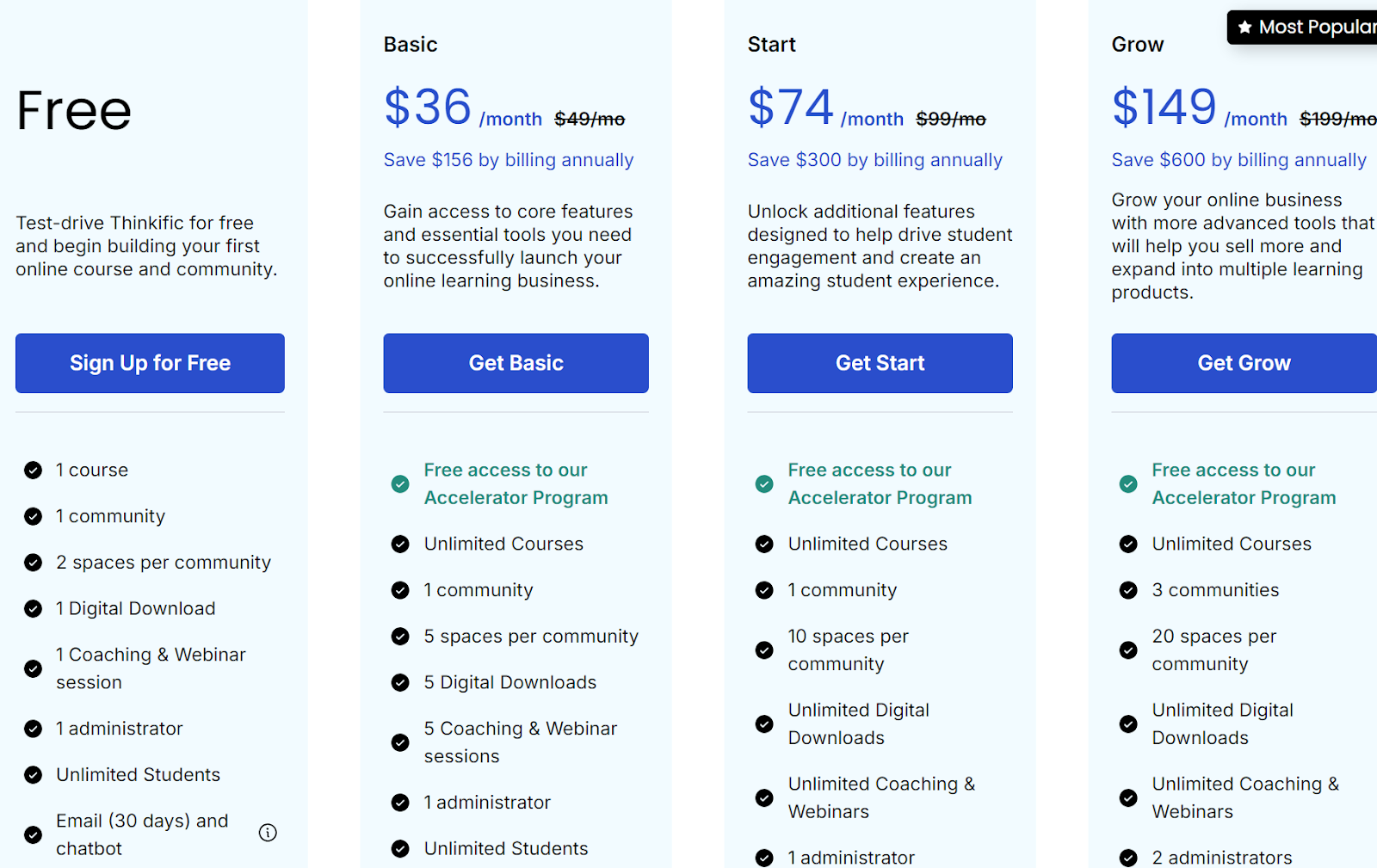Click the Sign Up for Free button
The image size is (1377, 868).
point(150,363)
